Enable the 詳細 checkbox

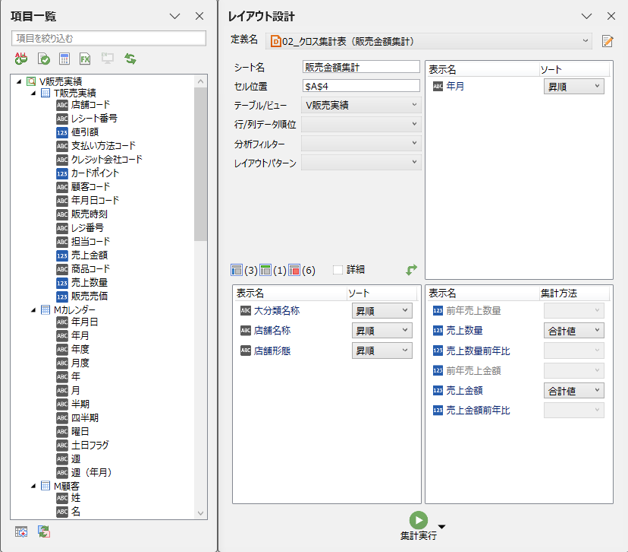pos(338,270)
